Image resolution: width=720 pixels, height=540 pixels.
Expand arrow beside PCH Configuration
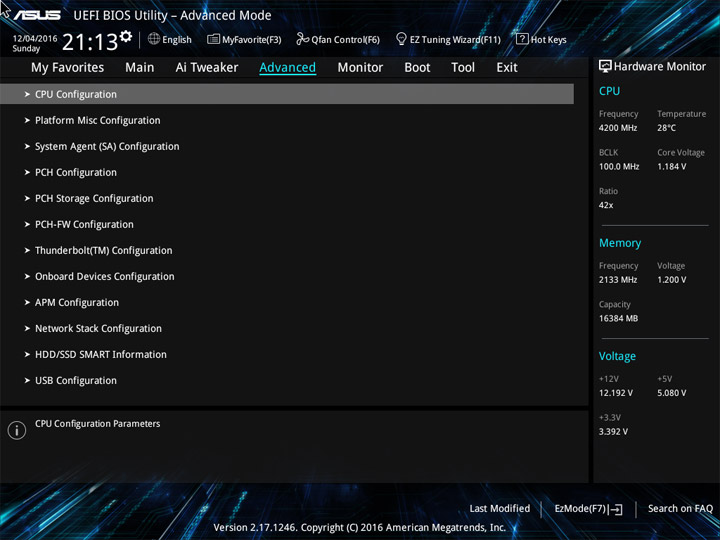click(x=27, y=172)
